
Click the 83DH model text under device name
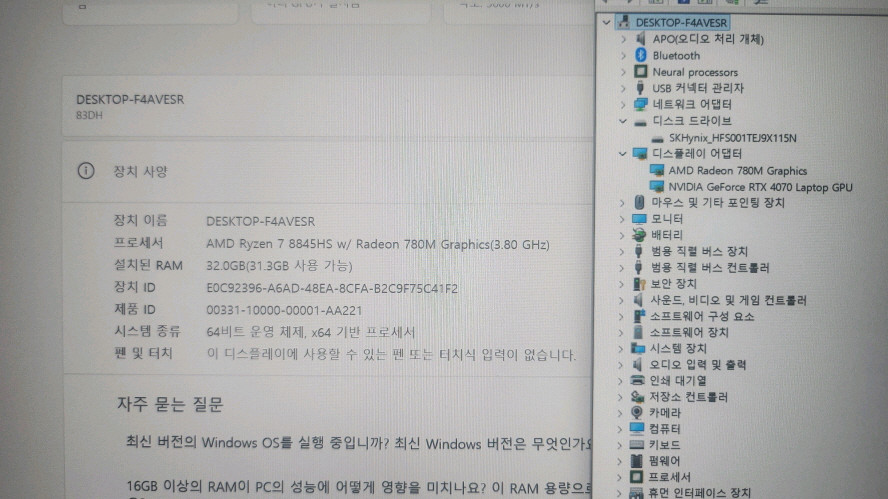coord(89,115)
